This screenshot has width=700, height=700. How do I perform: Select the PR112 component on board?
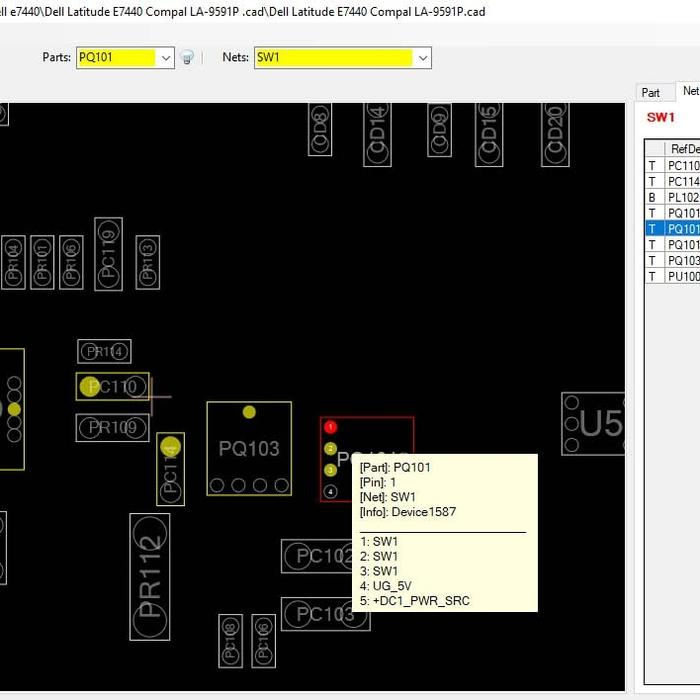click(150, 577)
